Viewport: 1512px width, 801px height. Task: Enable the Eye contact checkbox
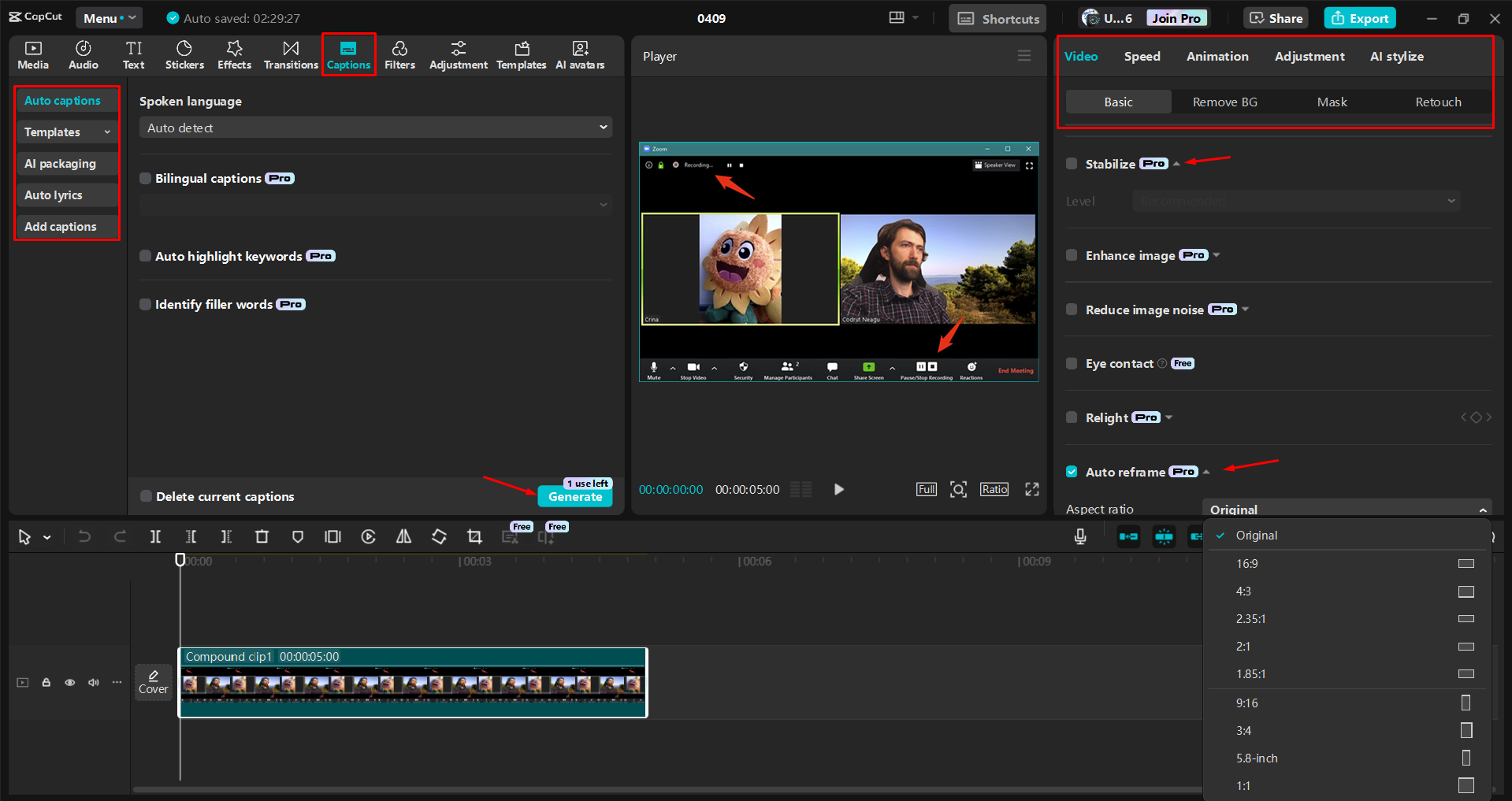point(1072,363)
